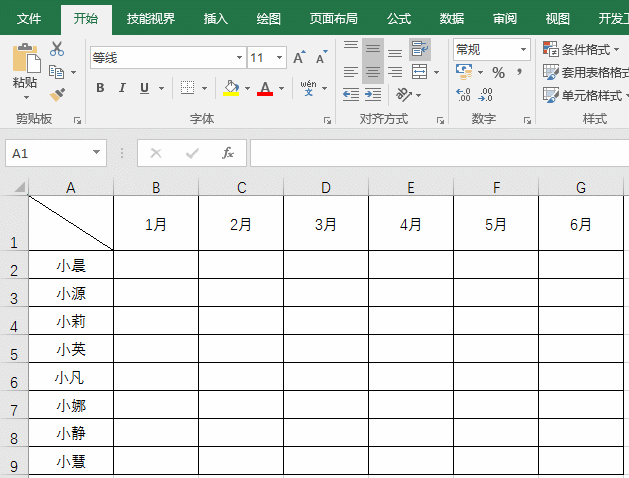Click the wén phonetic guide icon
The width and height of the screenshot is (629, 478).
coord(308,88)
